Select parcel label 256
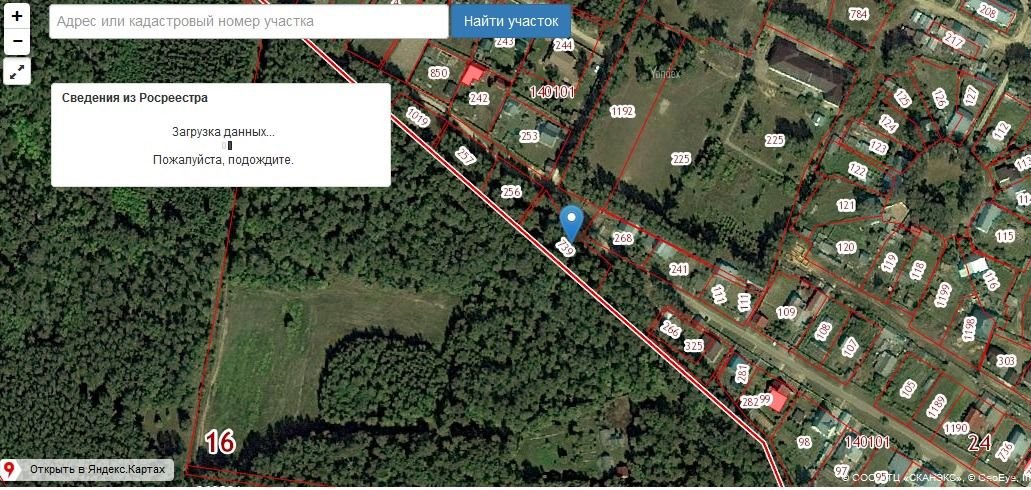Screen dimensions: 1031x490 [x=511, y=191]
